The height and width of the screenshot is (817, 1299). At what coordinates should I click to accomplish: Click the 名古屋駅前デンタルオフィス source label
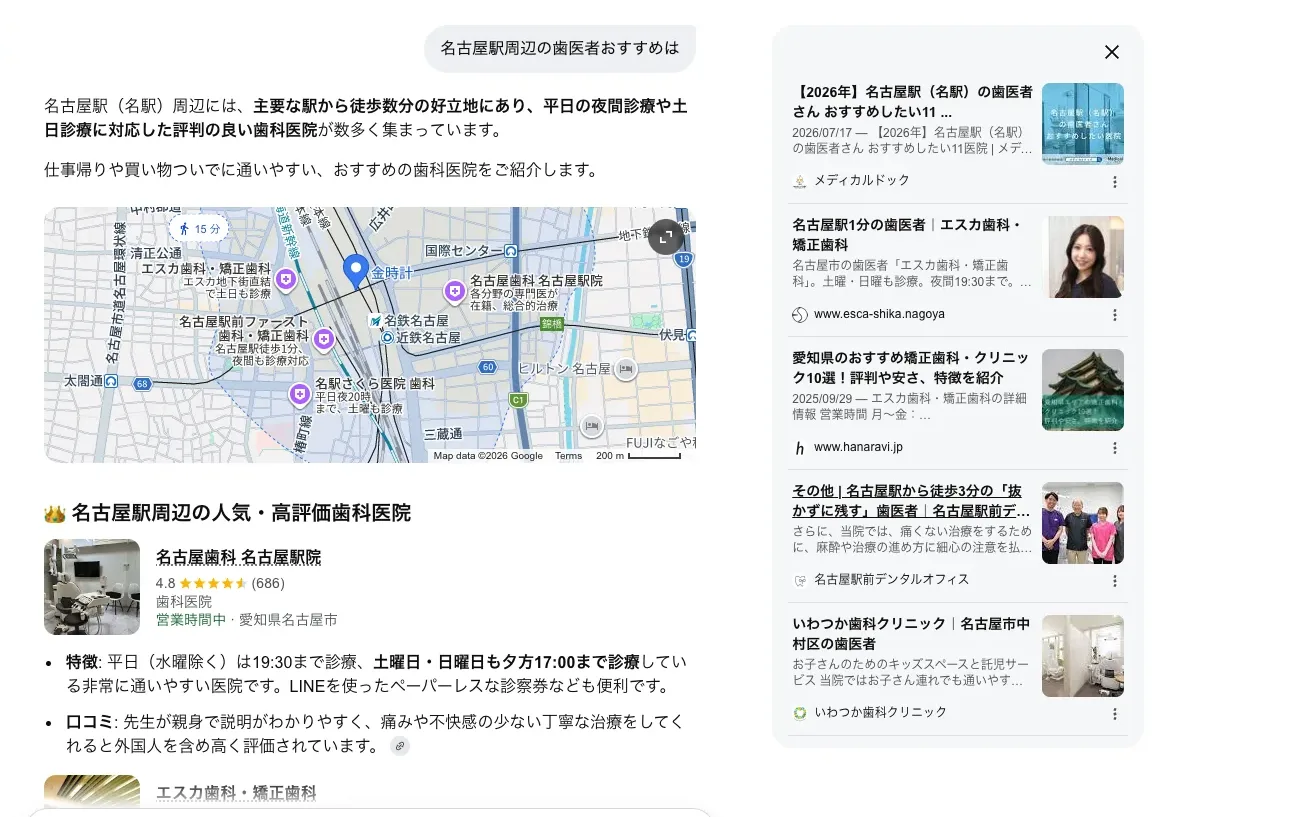click(x=891, y=580)
